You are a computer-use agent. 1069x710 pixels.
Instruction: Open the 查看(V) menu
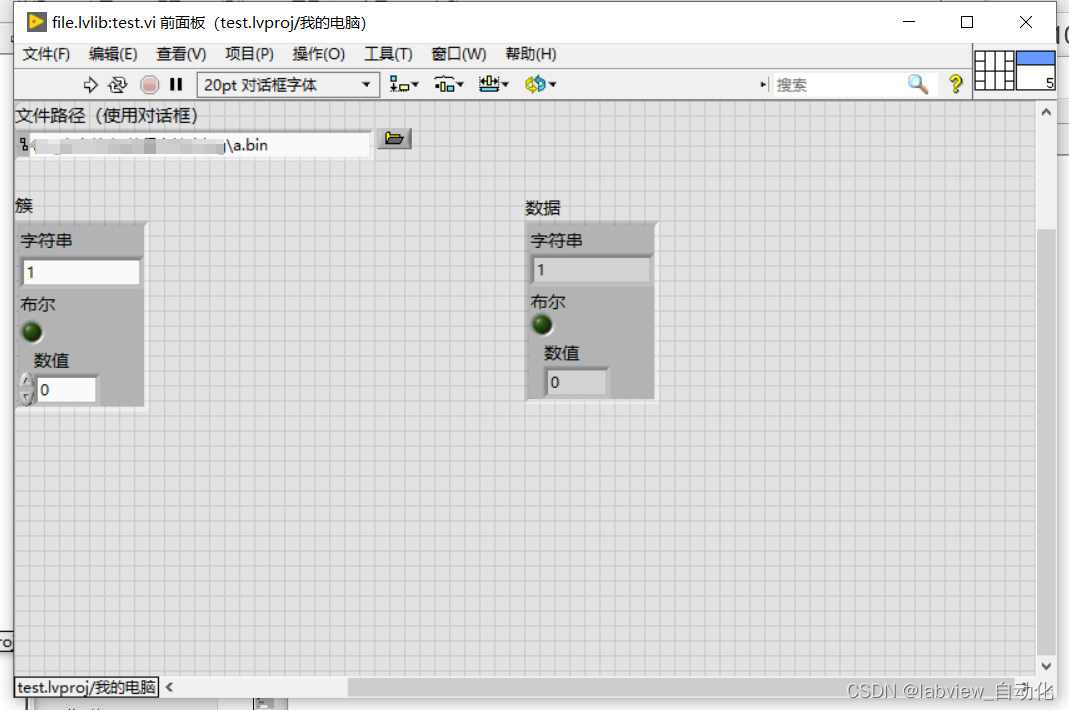point(181,55)
